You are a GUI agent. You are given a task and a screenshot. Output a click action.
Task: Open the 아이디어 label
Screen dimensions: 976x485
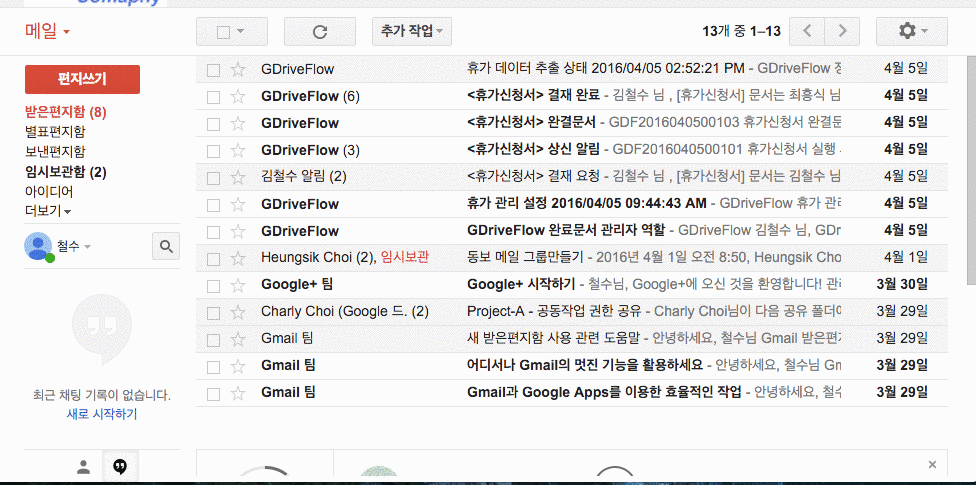(49, 191)
